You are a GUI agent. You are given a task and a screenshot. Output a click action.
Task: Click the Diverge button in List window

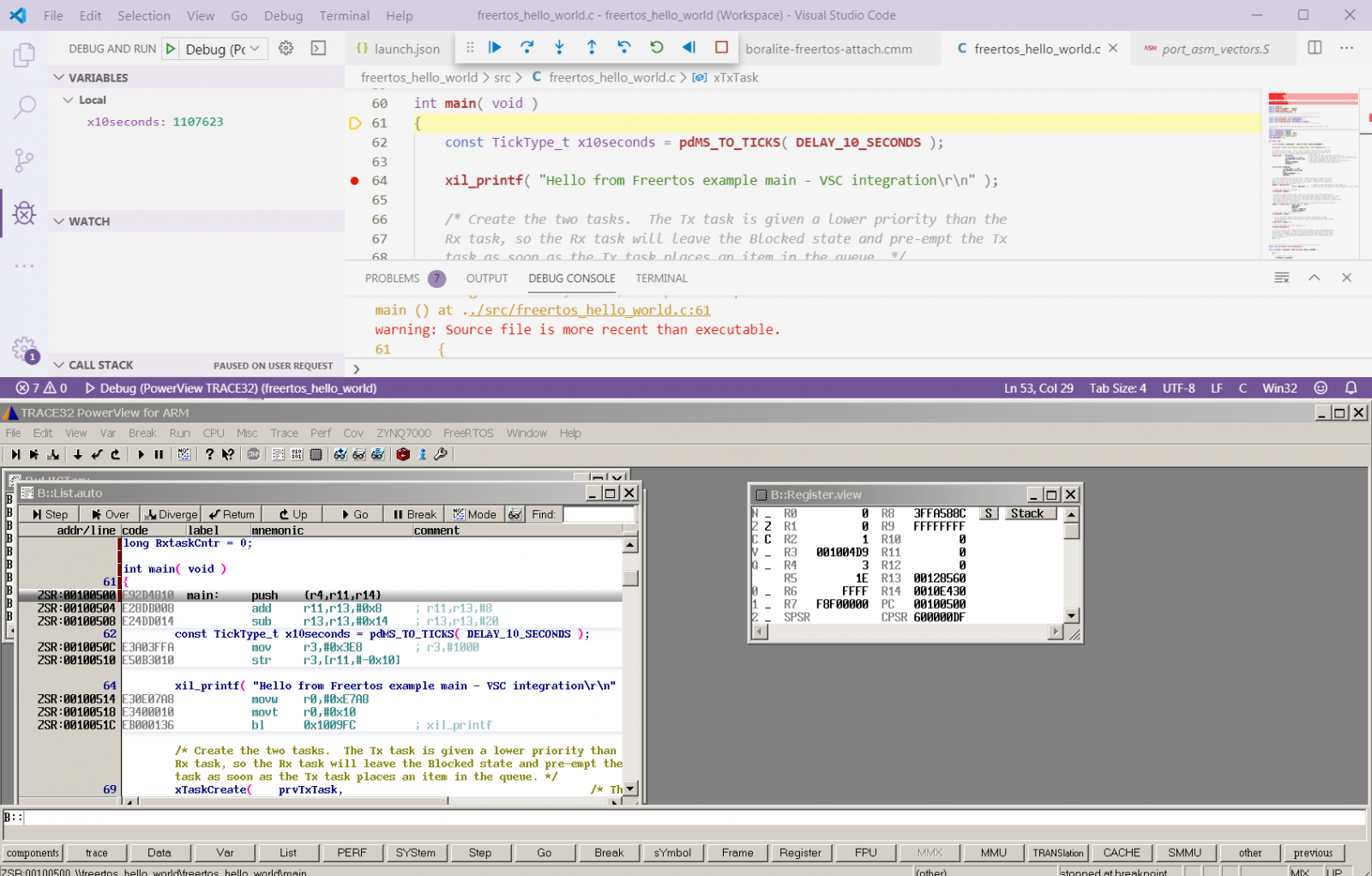[x=171, y=514]
